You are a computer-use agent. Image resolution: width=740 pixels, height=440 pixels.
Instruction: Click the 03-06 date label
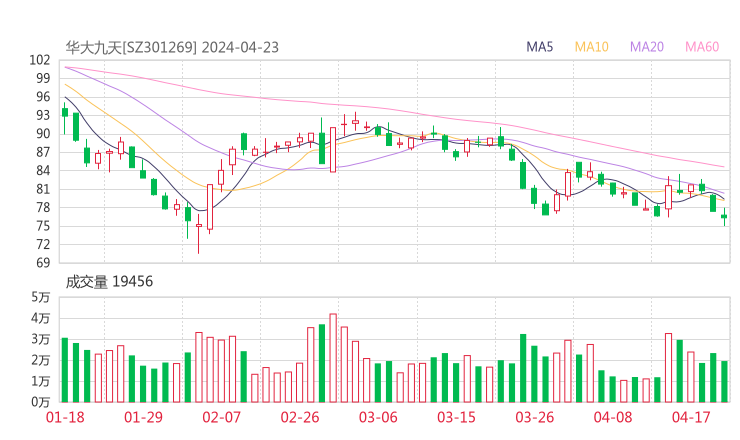(378, 417)
